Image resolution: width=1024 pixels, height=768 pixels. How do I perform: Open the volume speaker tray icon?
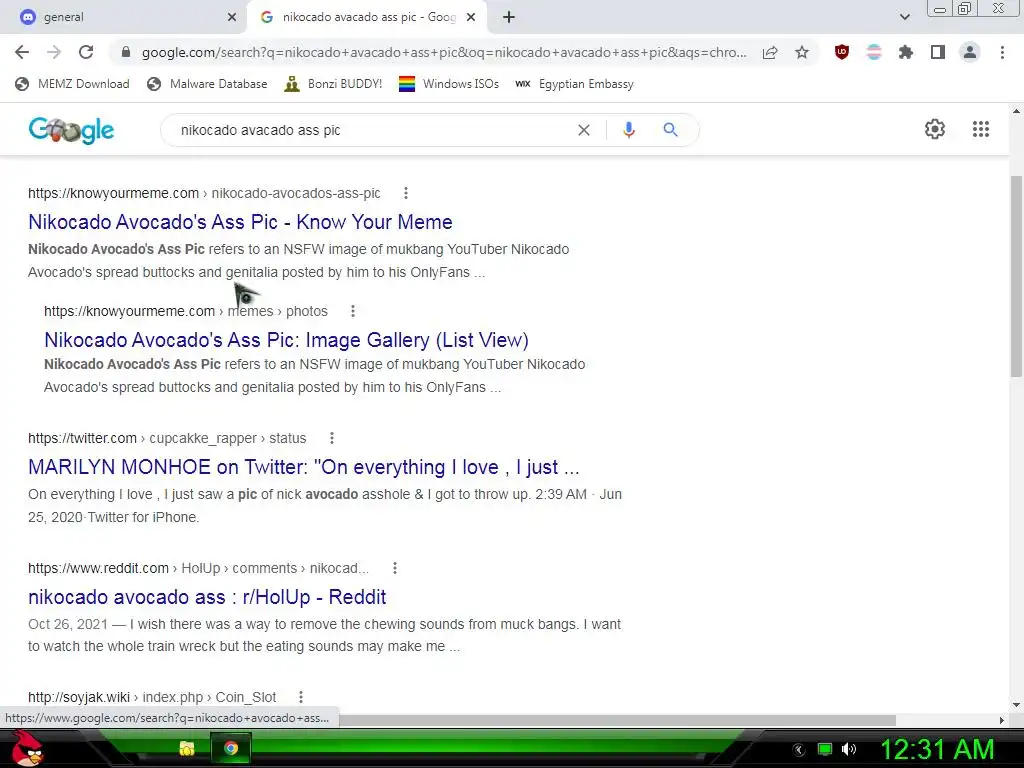[x=849, y=749]
